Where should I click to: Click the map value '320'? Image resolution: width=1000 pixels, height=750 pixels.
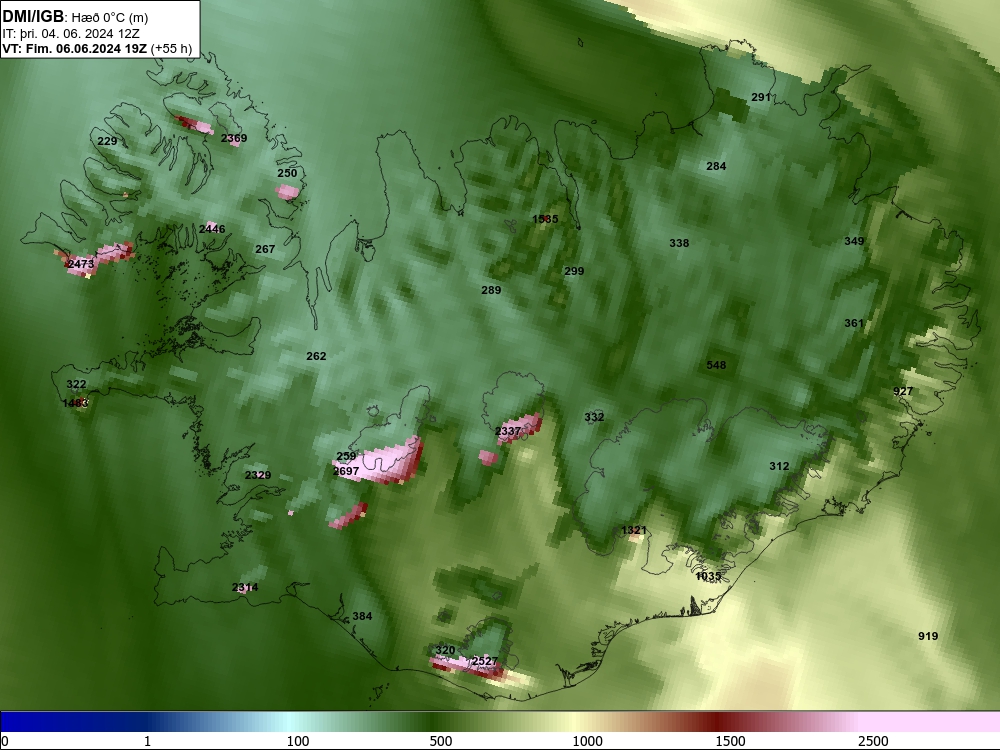(x=445, y=651)
